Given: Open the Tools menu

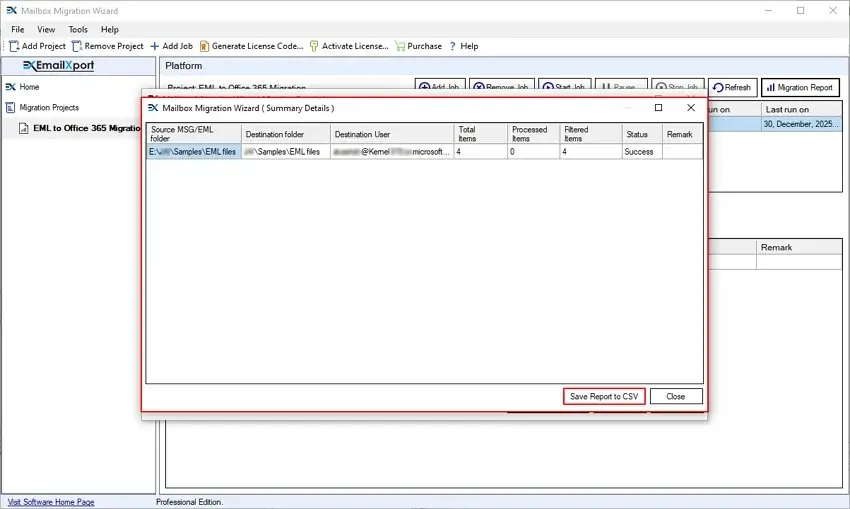Looking at the screenshot, I should click(x=78, y=29).
